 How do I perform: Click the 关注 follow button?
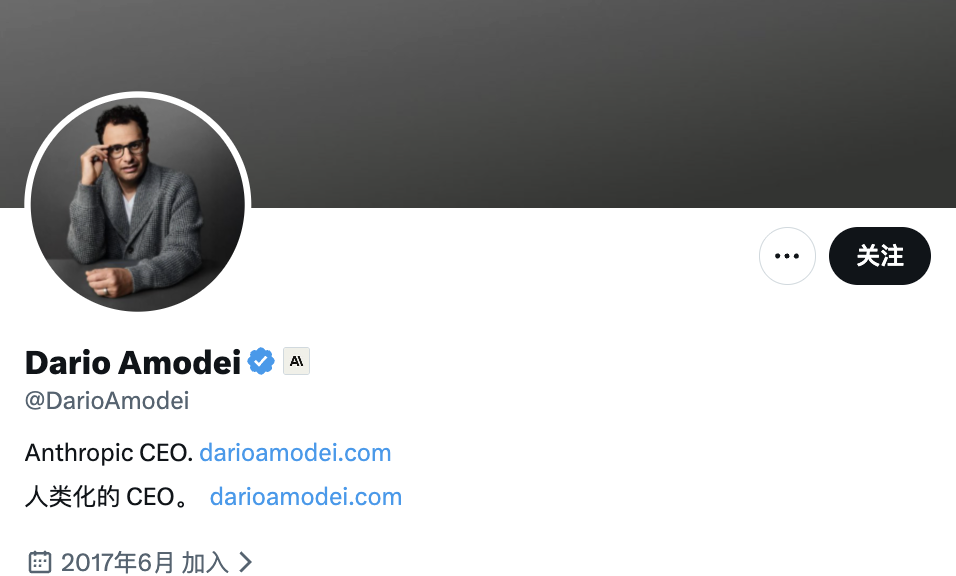pos(880,256)
